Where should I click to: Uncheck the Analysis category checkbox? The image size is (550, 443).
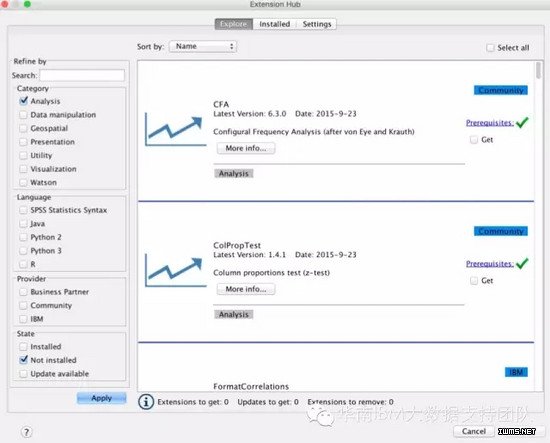point(23,101)
